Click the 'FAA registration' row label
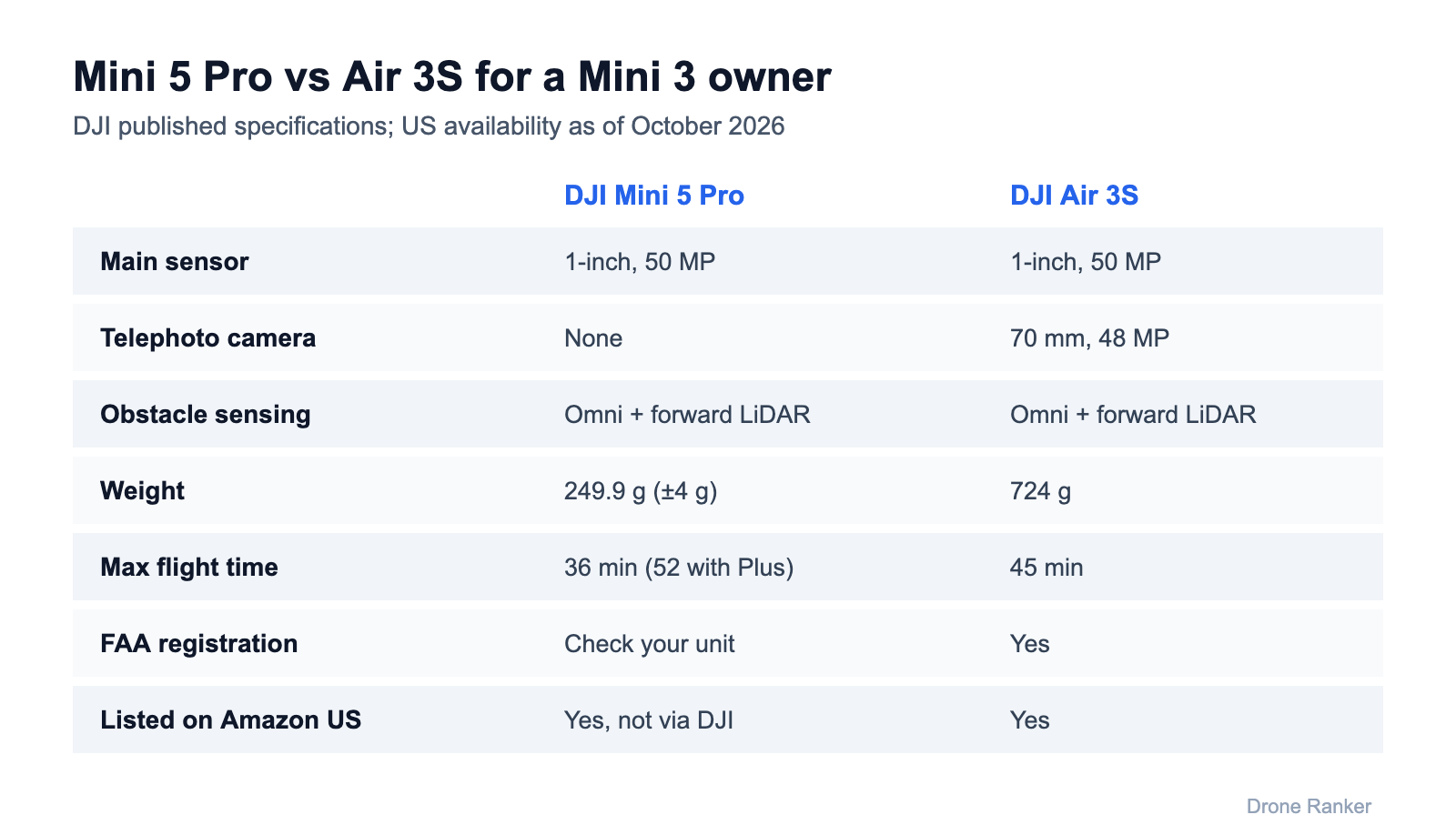This screenshot has height=835, width=1456. pyautogui.click(x=198, y=644)
